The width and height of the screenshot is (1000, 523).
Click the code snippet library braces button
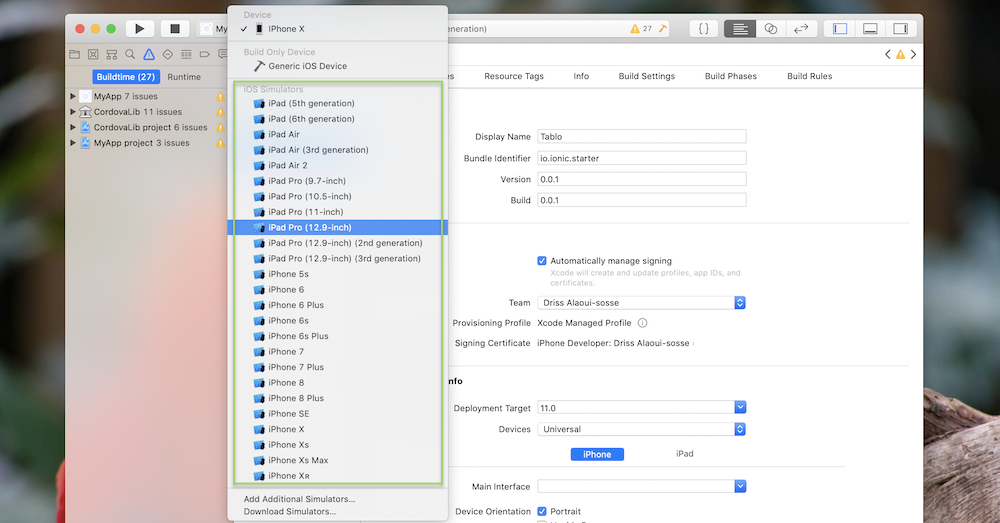(703, 29)
